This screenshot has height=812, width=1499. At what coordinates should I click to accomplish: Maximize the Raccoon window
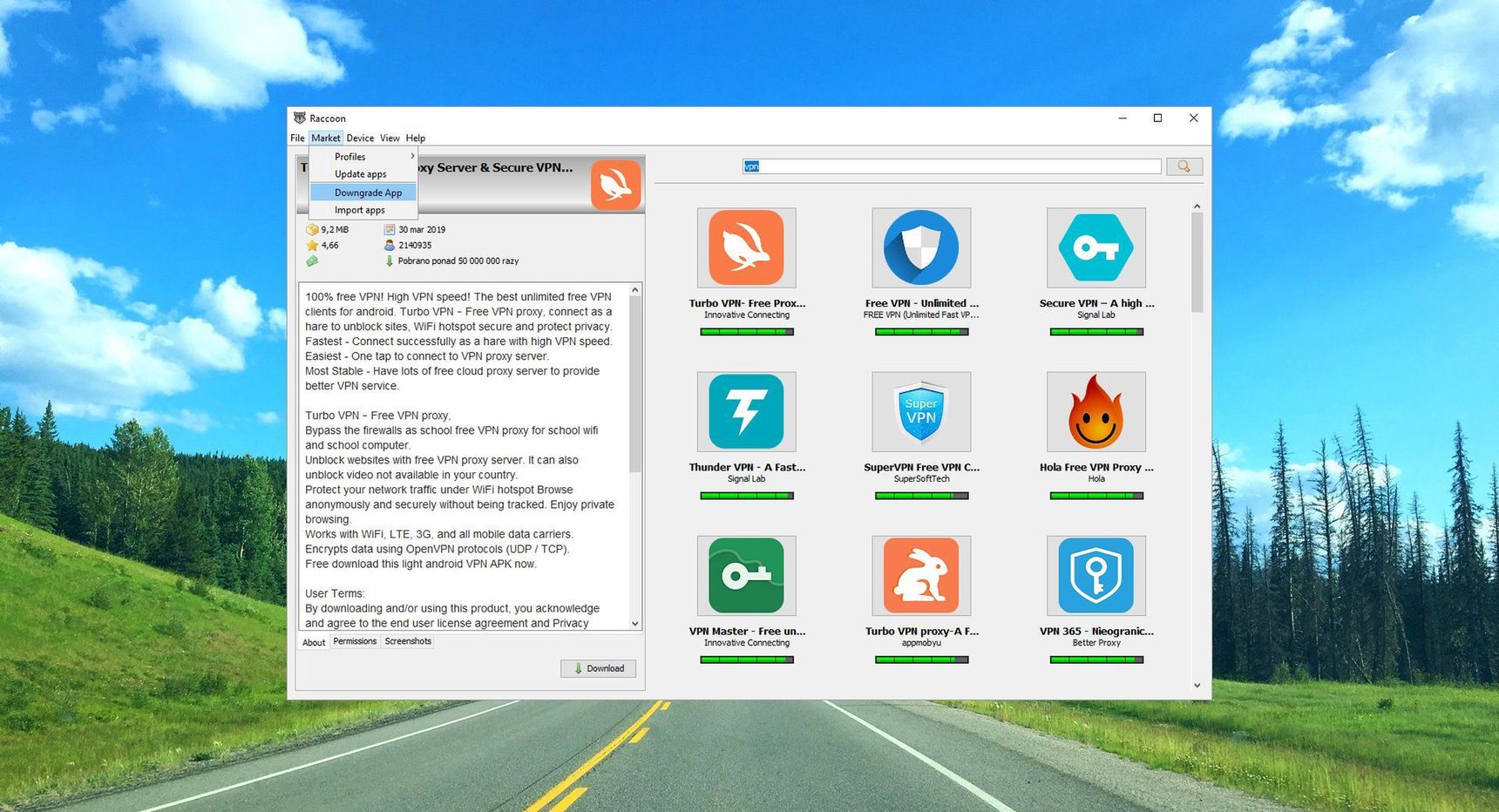1157,118
